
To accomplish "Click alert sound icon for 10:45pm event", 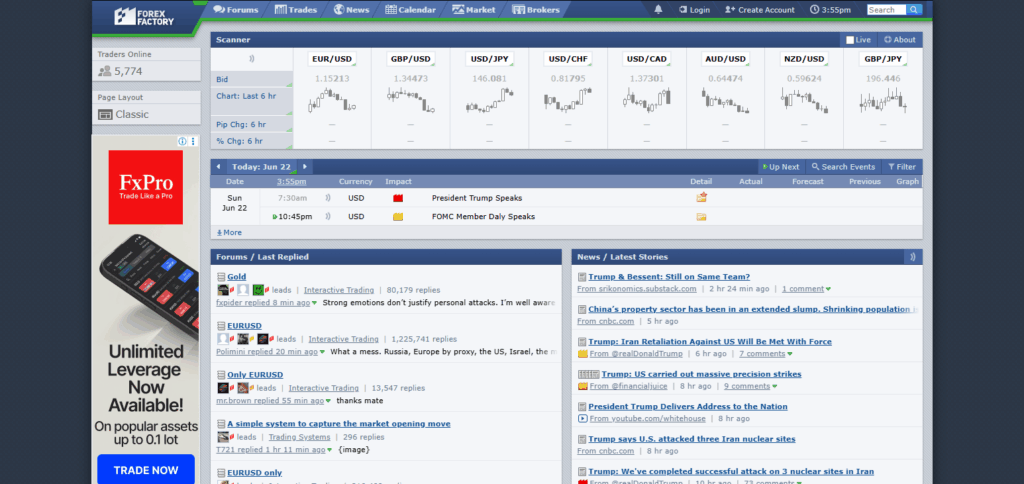I will 328,216.
